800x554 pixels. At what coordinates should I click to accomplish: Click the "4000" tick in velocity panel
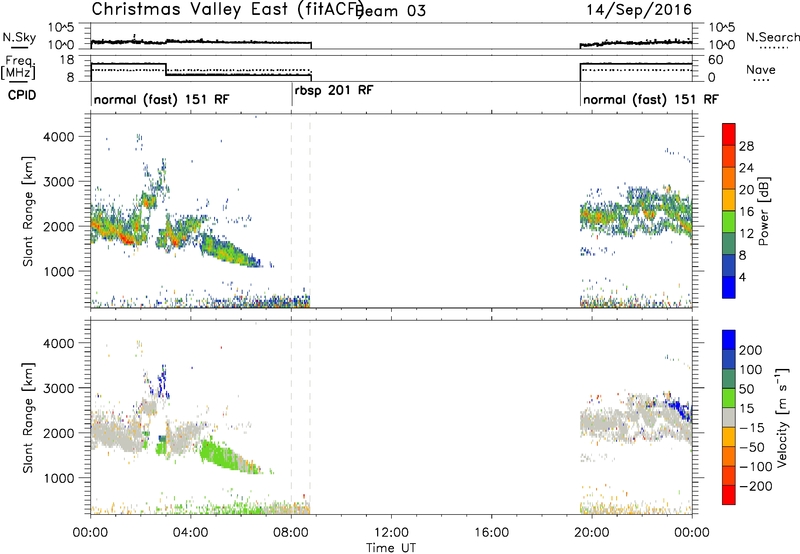pos(59,343)
